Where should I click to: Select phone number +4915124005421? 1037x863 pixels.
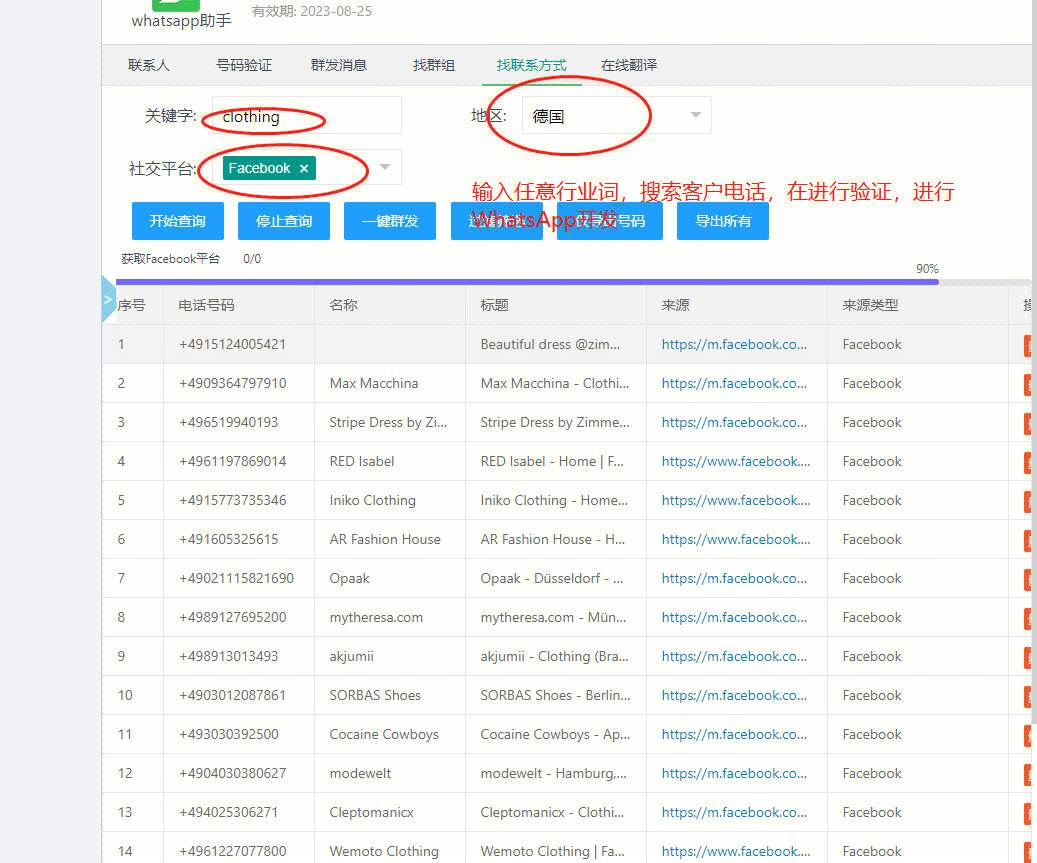pyautogui.click(x=232, y=345)
